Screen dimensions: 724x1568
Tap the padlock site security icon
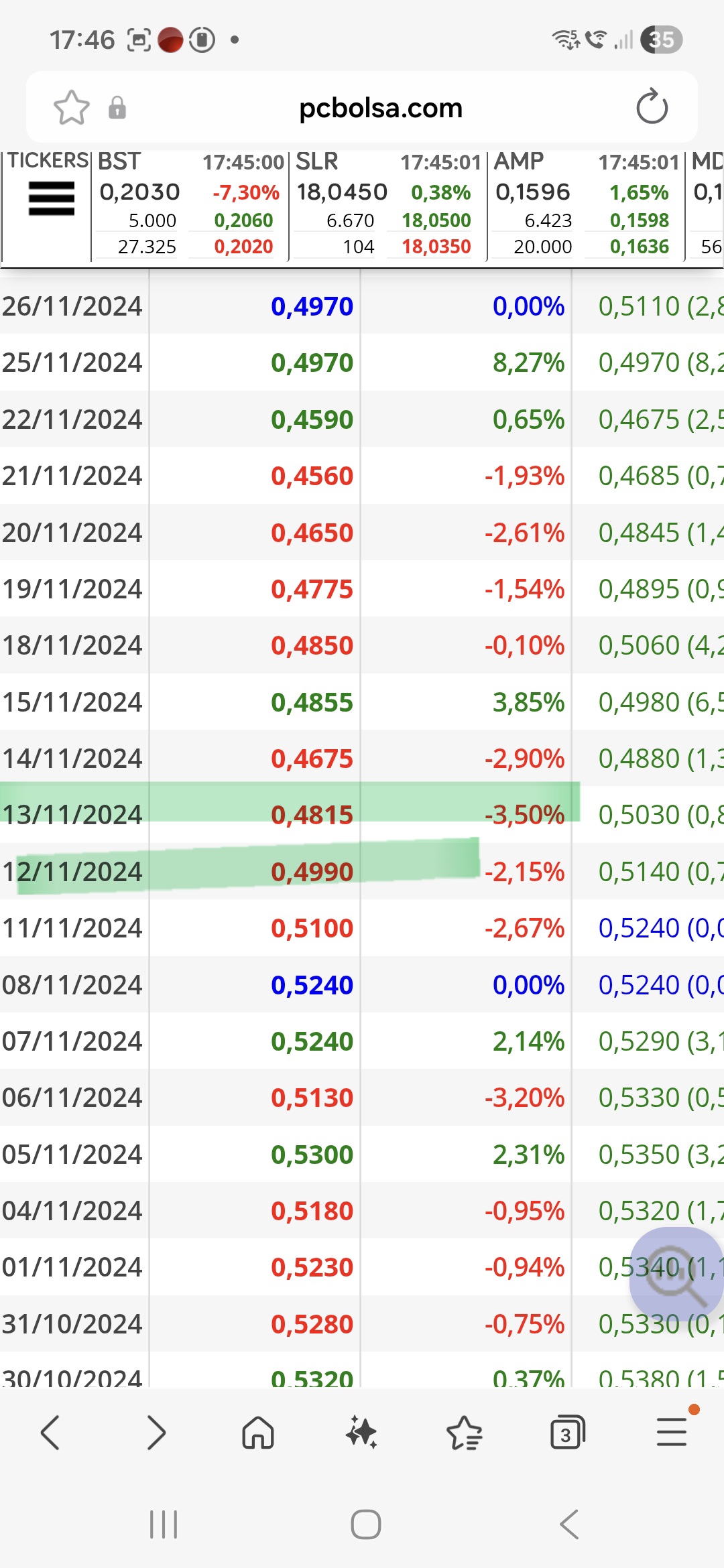(117, 108)
